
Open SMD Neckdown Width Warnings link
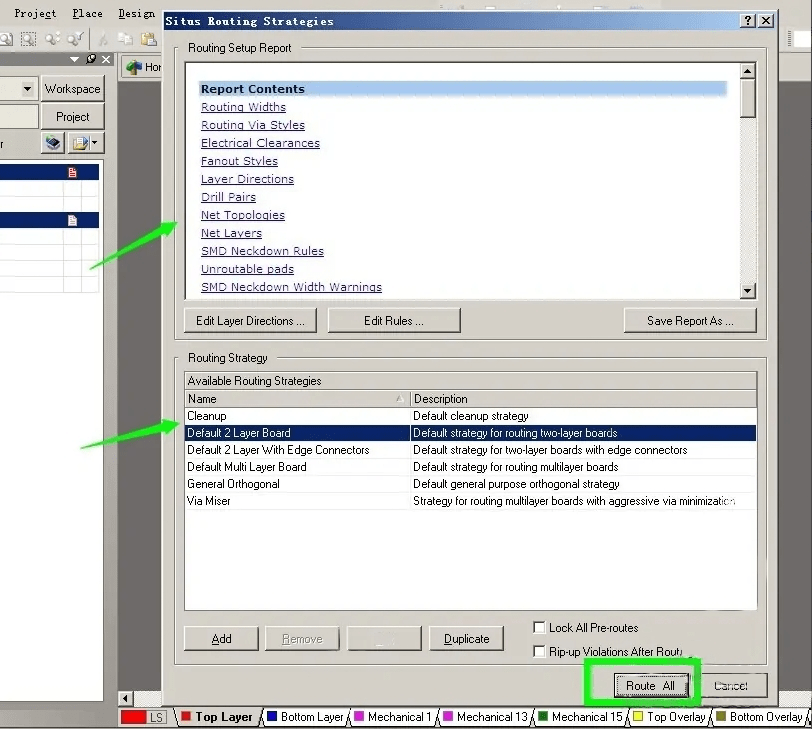(x=291, y=287)
